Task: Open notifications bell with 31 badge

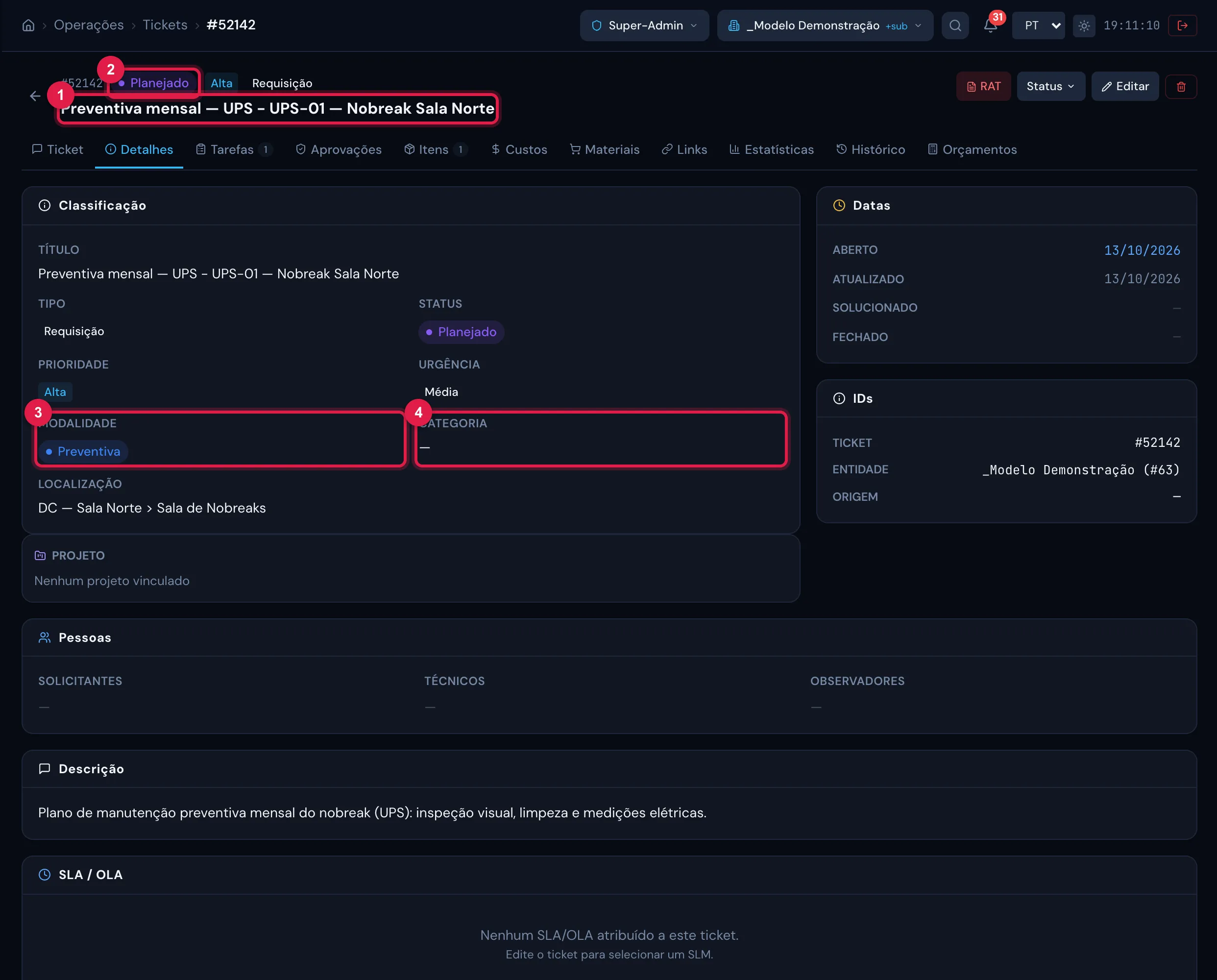Action: tap(991, 25)
